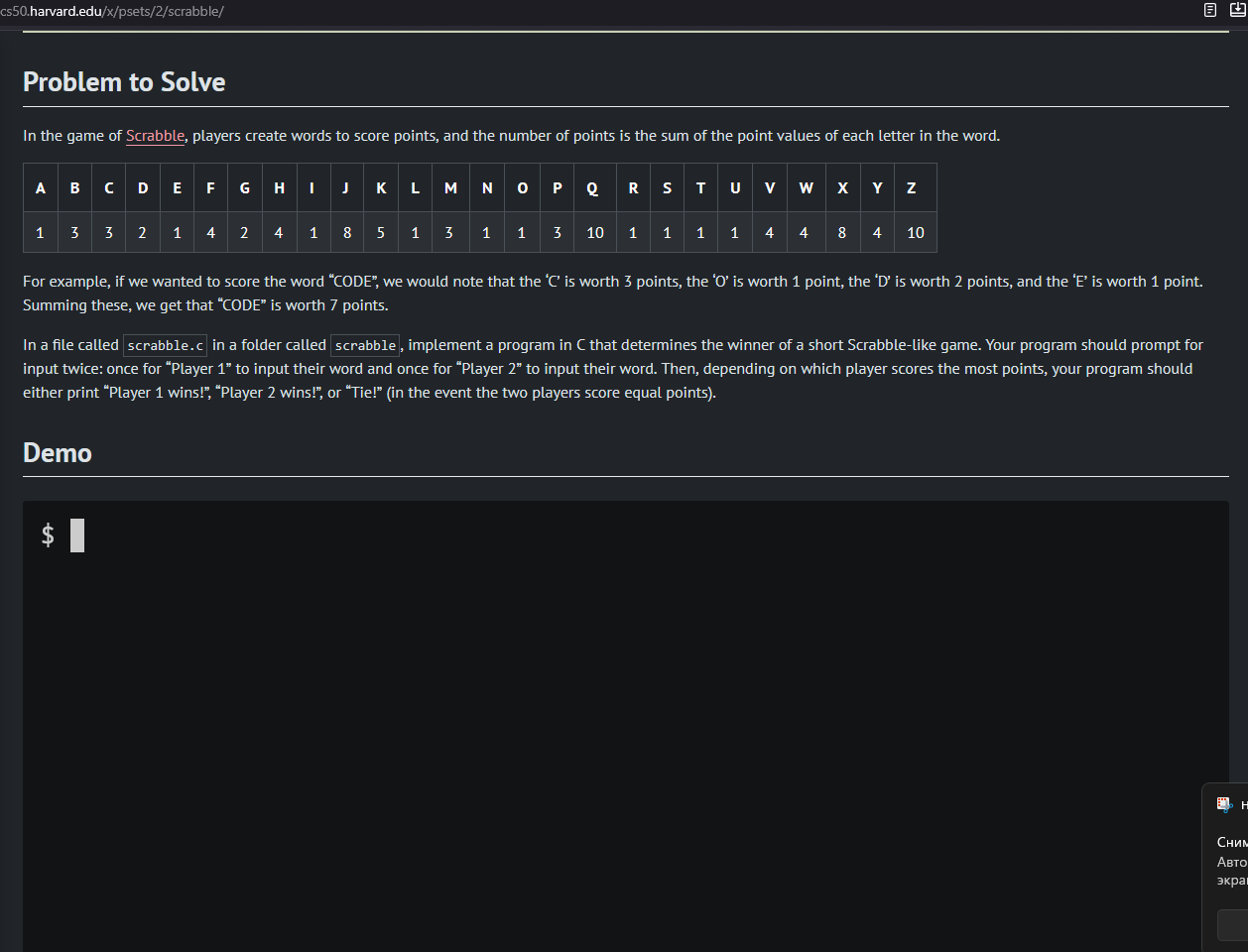This screenshot has height=952, width=1248.
Task: Click the value 5 under letter K
Action: pyautogui.click(x=381, y=233)
